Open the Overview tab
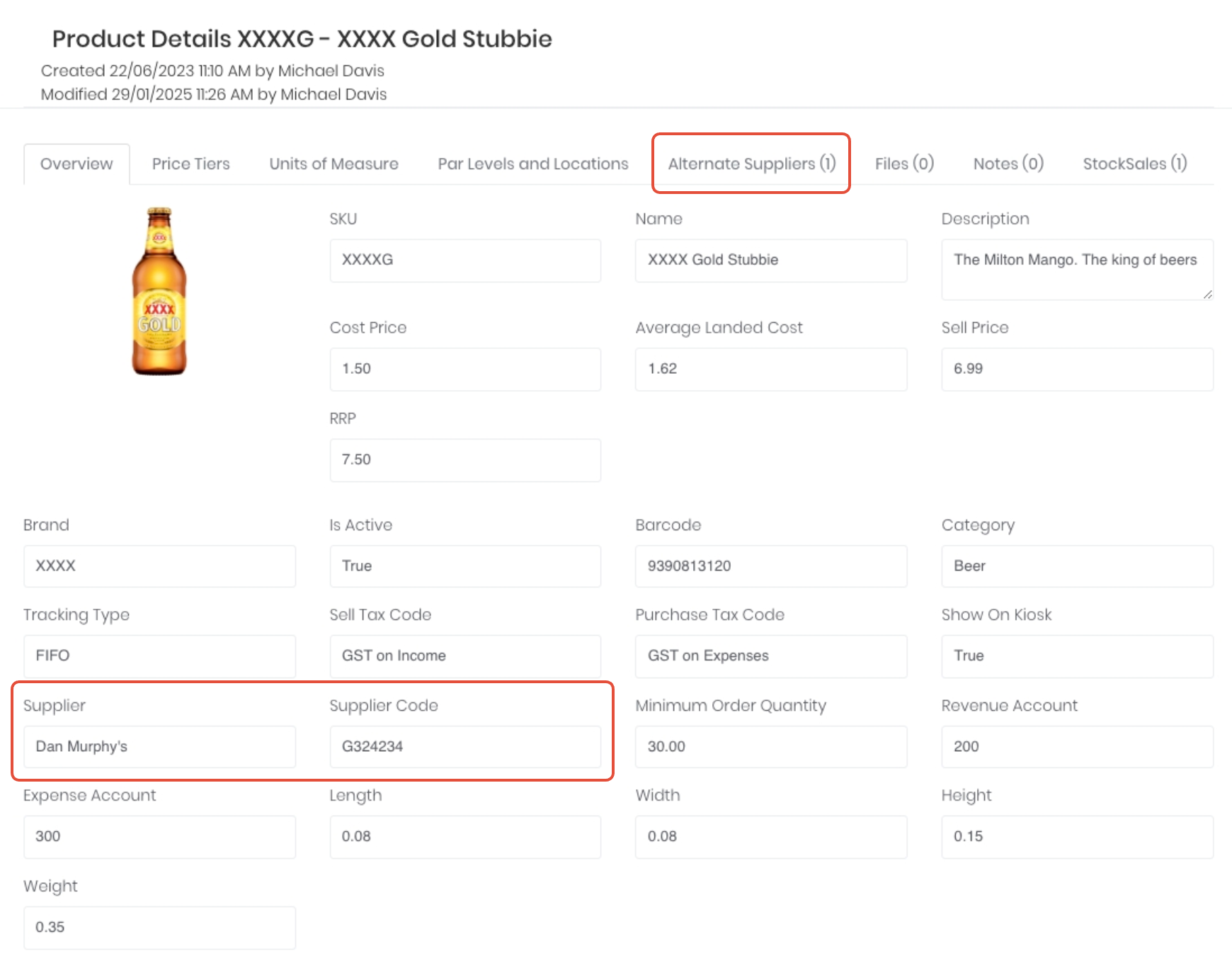Image resolution: width=1232 pixels, height=960 pixels. pos(76,164)
